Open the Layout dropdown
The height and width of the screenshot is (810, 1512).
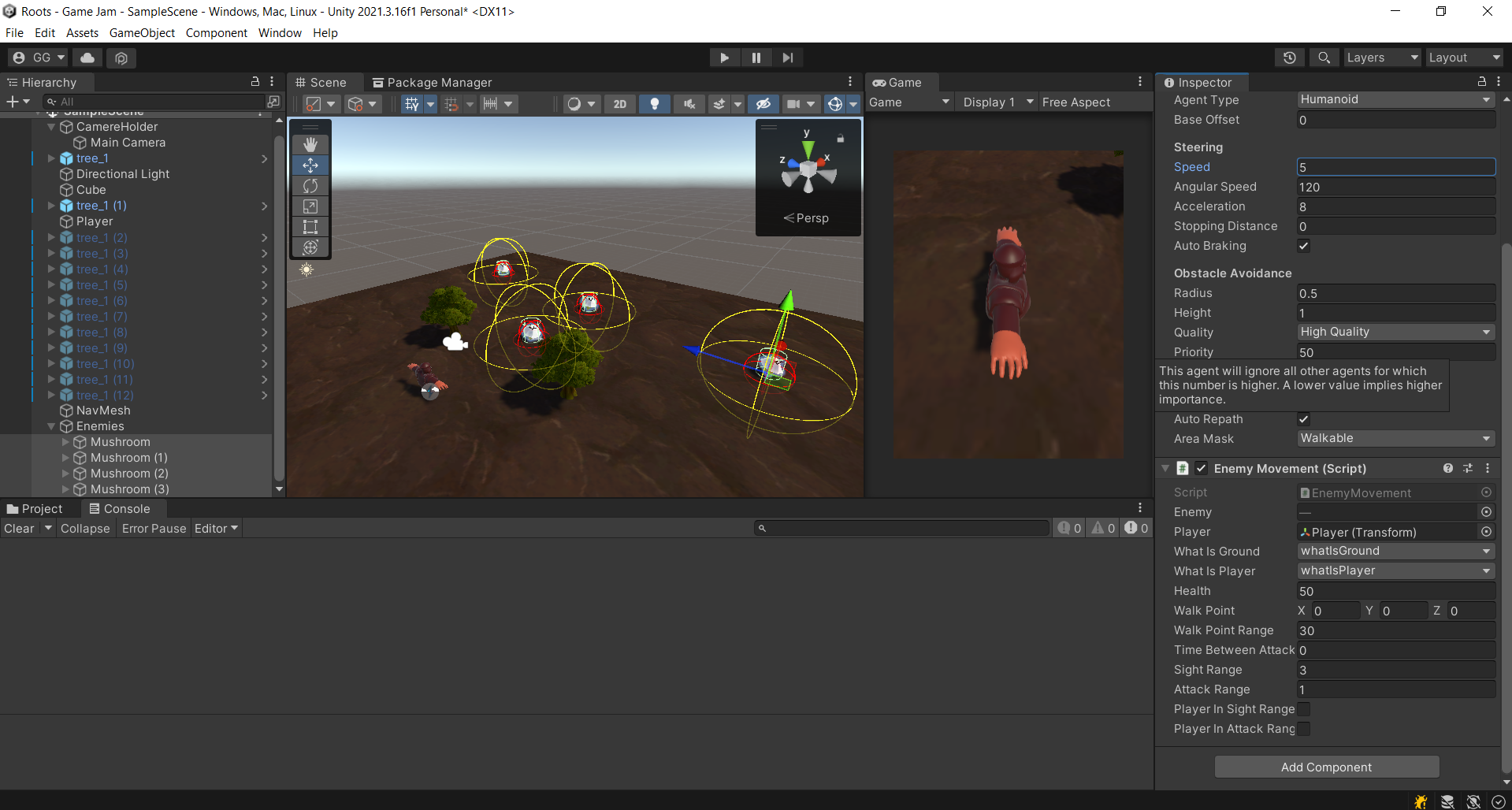(x=1464, y=58)
